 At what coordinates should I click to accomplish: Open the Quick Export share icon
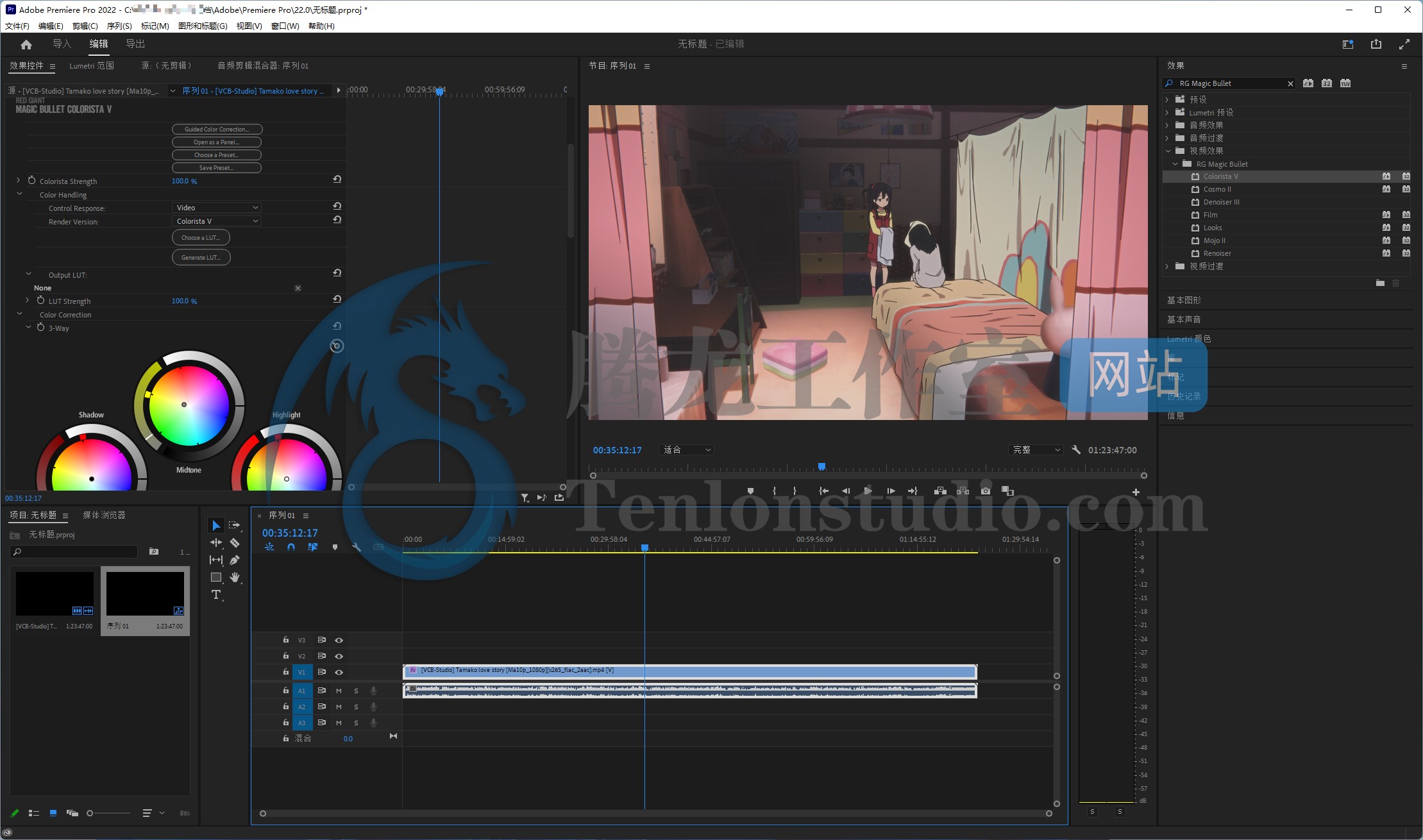pos(1376,44)
